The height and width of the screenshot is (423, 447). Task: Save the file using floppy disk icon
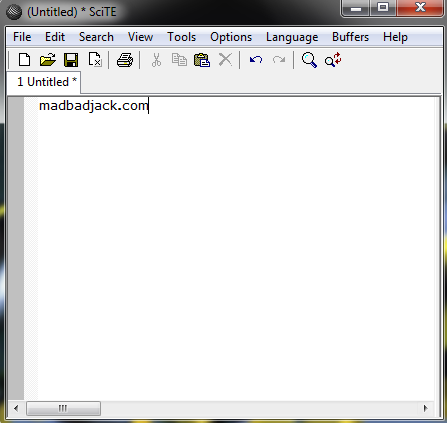(71, 60)
